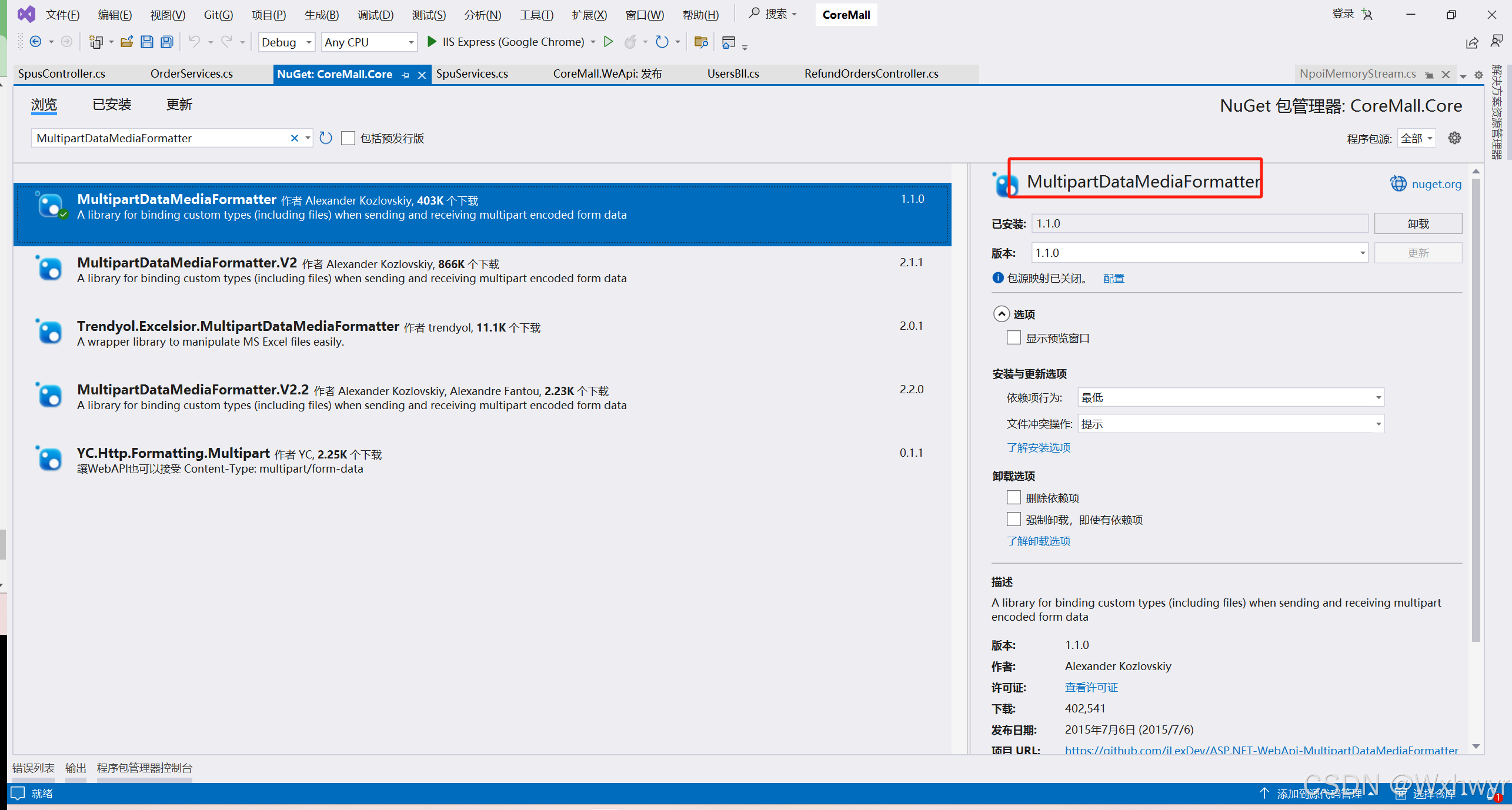Click the navigate backward arrow icon
Screen dimensions: 1512x810
35,42
